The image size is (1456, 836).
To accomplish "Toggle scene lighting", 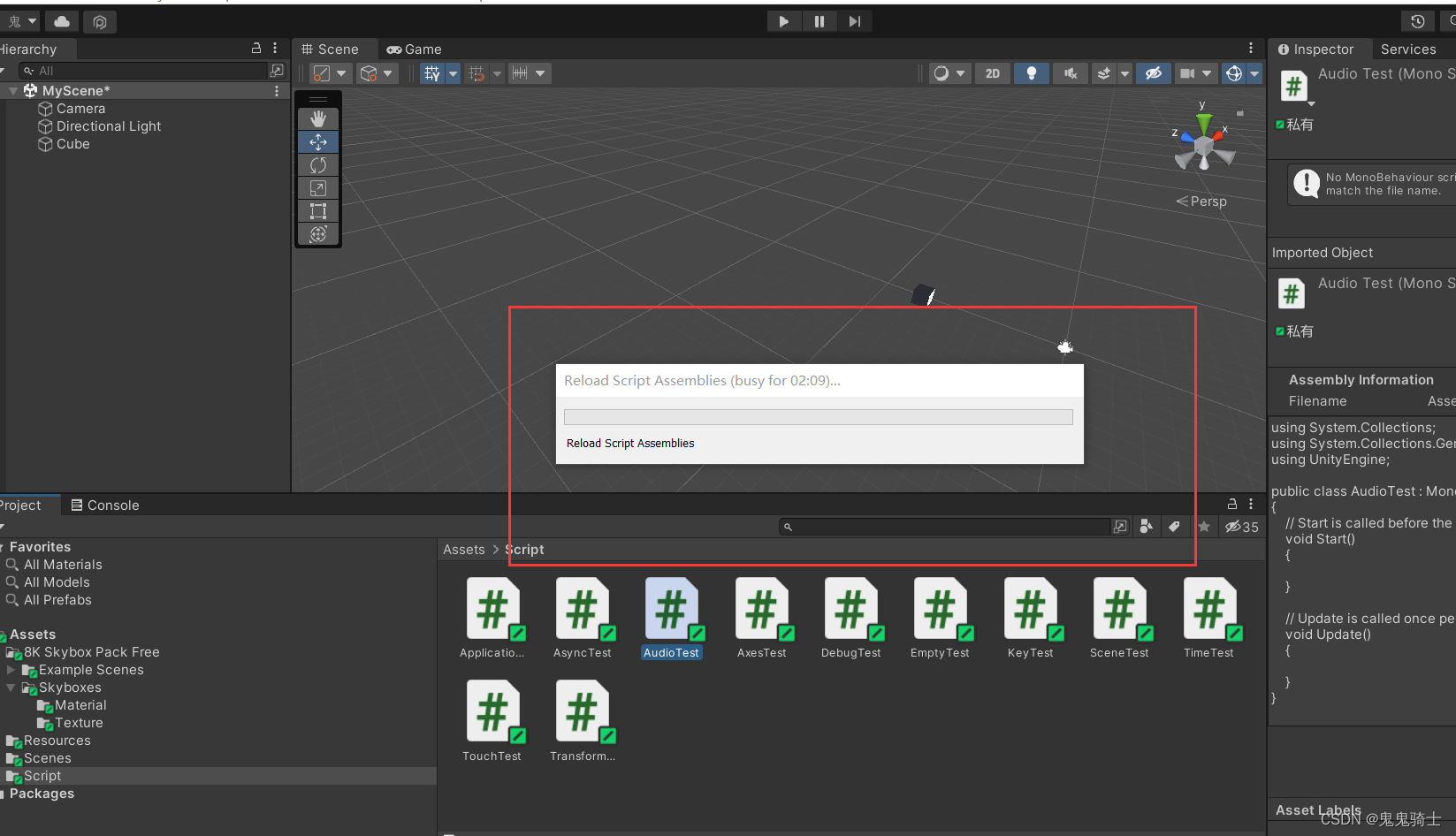I will (1031, 73).
